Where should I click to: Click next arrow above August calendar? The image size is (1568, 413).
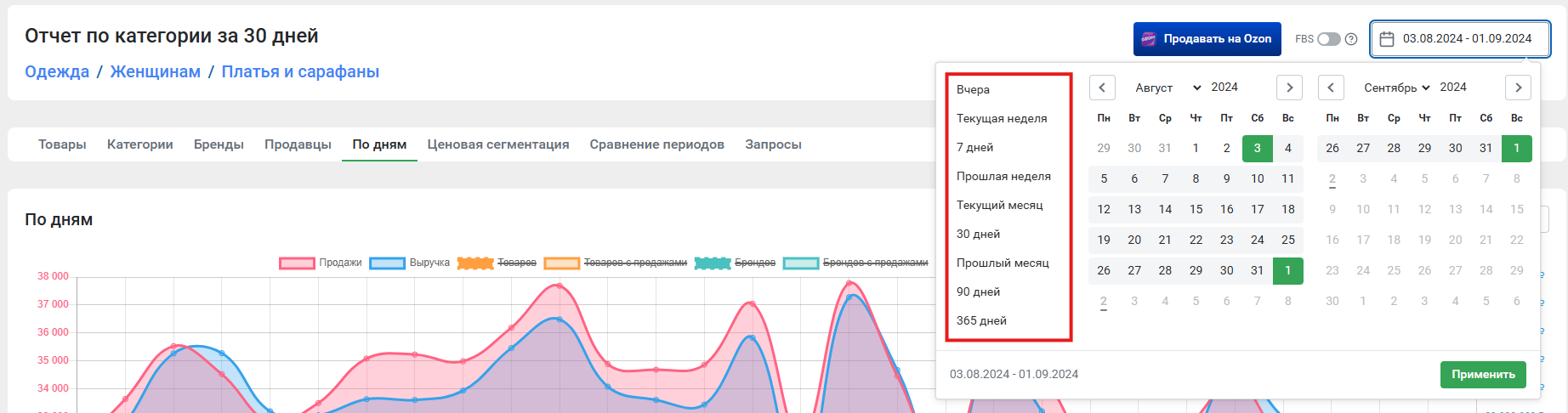[1289, 88]
